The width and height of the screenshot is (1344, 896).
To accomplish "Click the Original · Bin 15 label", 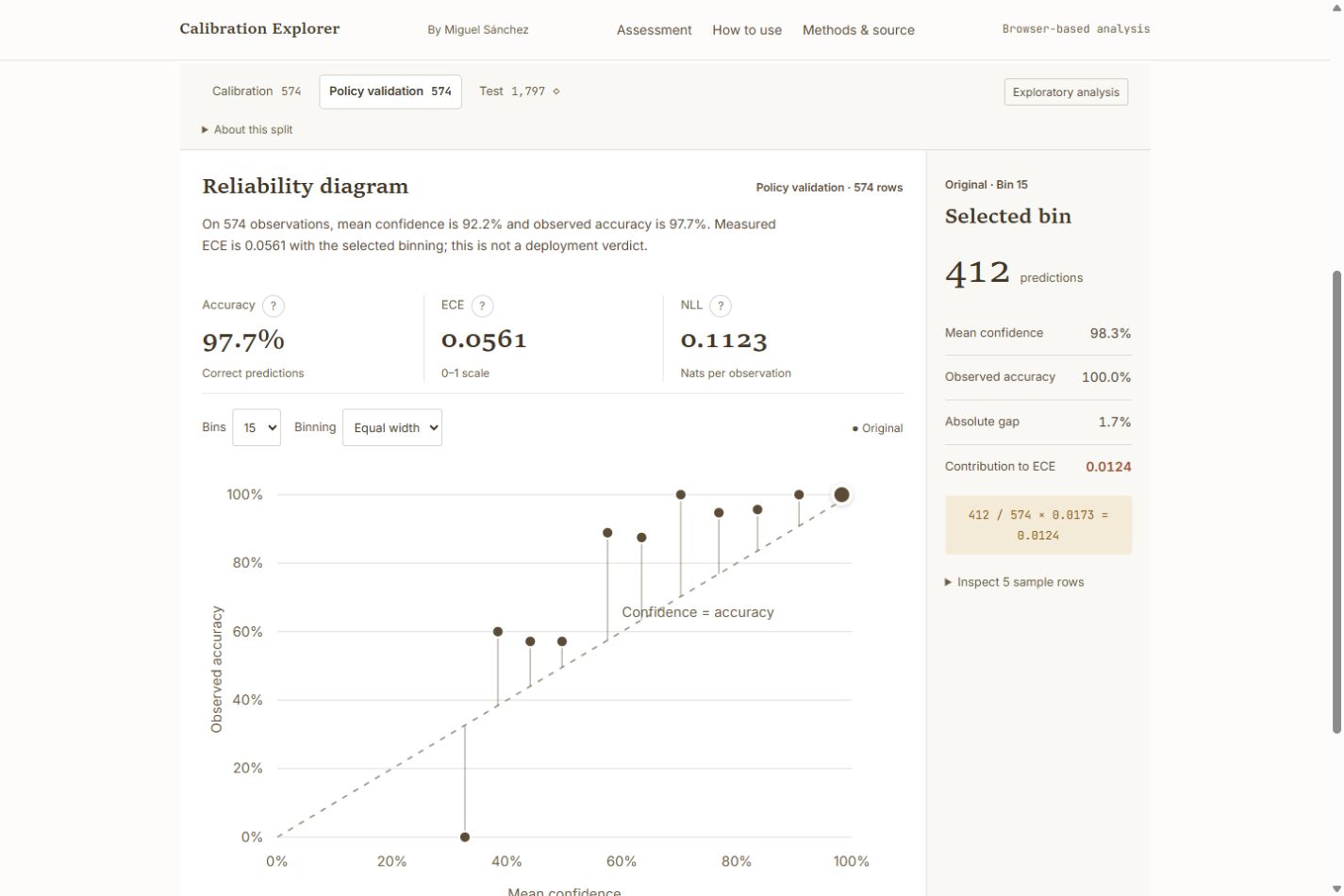I will pos(987,185).
